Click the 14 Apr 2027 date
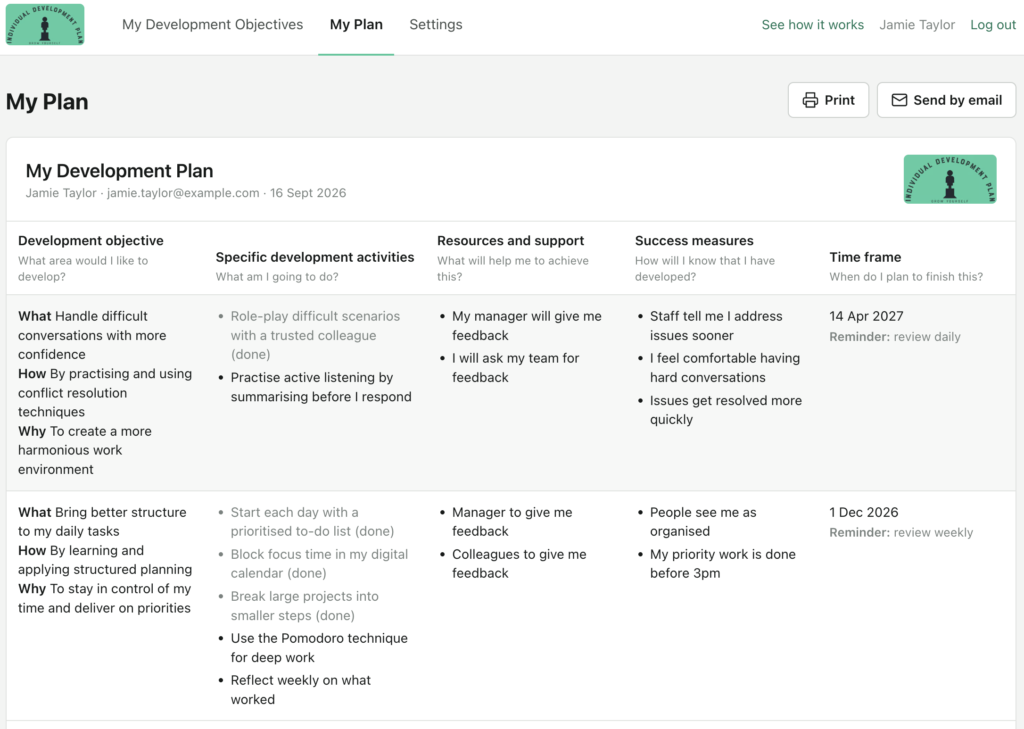Screen dimensions: 1024x729 click(x=866, y=316)
